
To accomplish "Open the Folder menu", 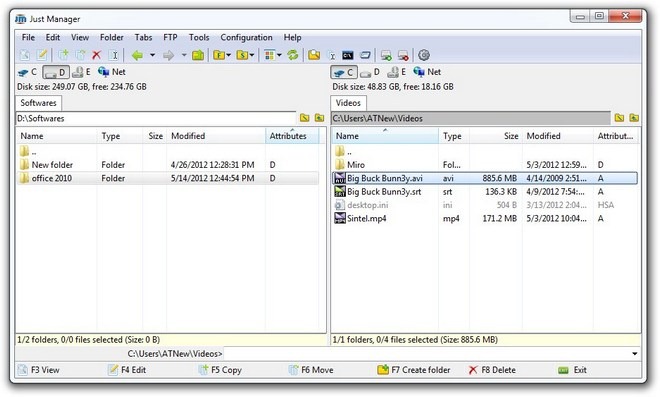I will (x=112, y=37).
